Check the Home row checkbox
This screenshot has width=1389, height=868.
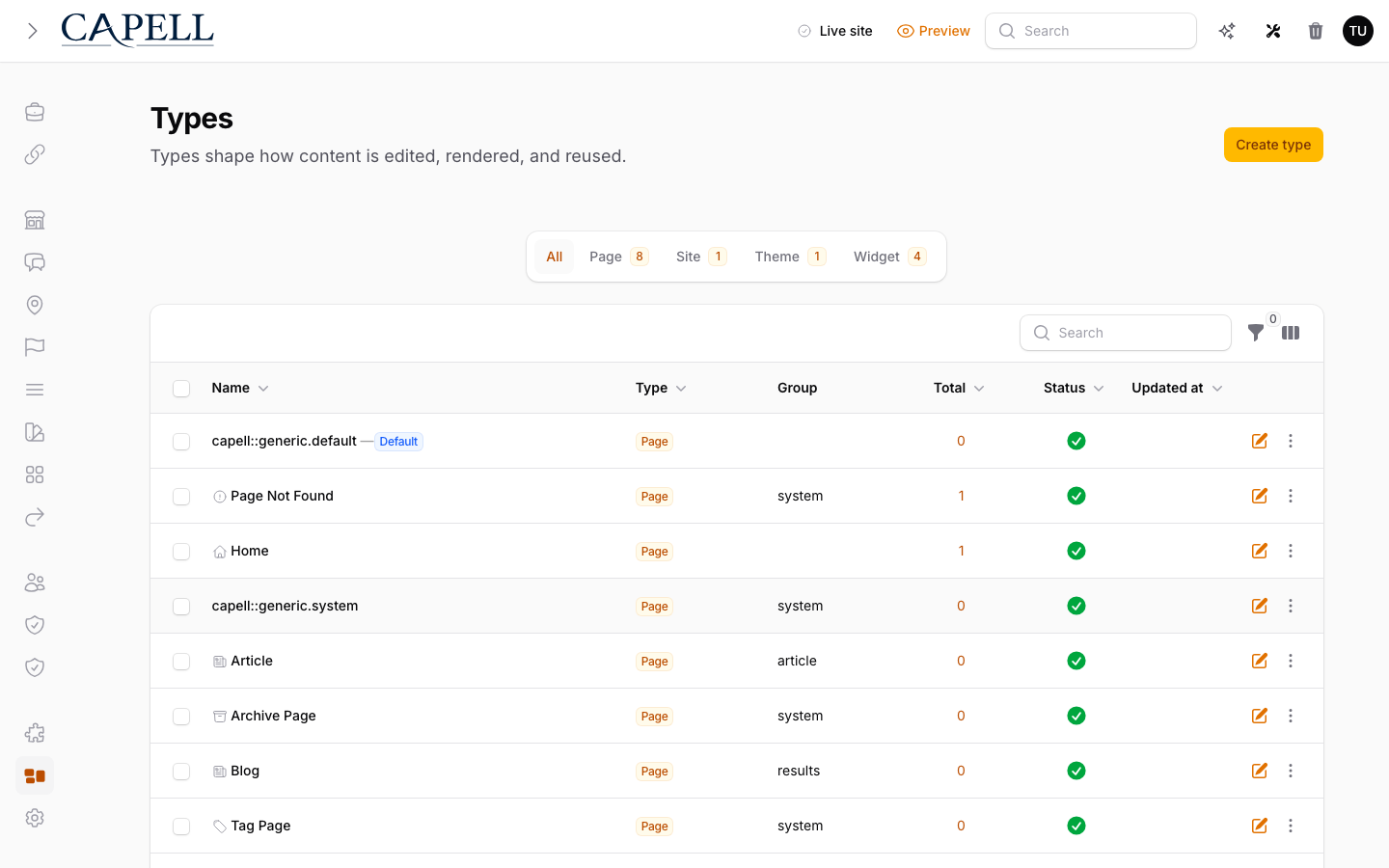click(x=181, y=552)
